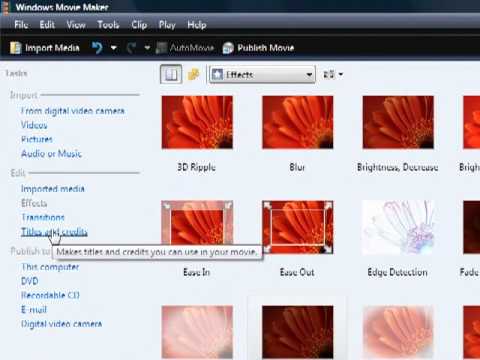Image resolution: width=480 pixels, height=360 pixels.
Task: Click the '3D Ripple' effect label
Action: pyautogui.click(x=196, y=167)
